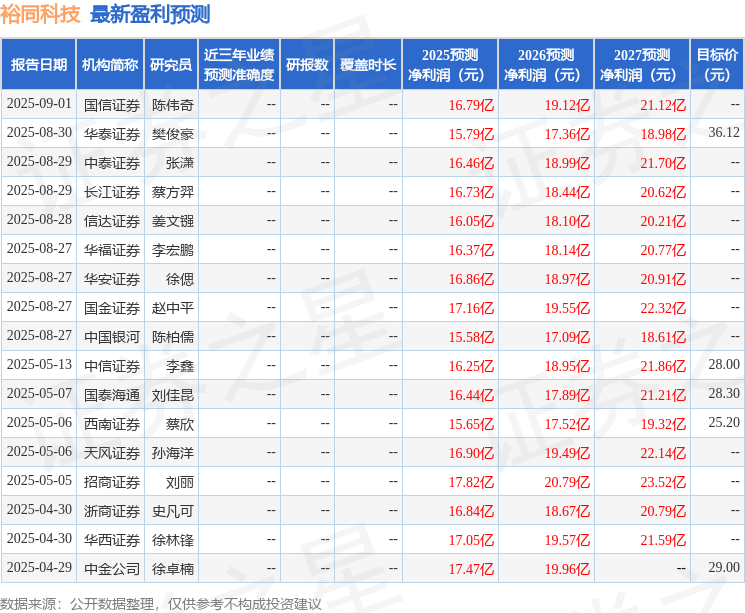Click analyst name 徐偲
This screenshot has width=745, height=613.
coord(180,278)
